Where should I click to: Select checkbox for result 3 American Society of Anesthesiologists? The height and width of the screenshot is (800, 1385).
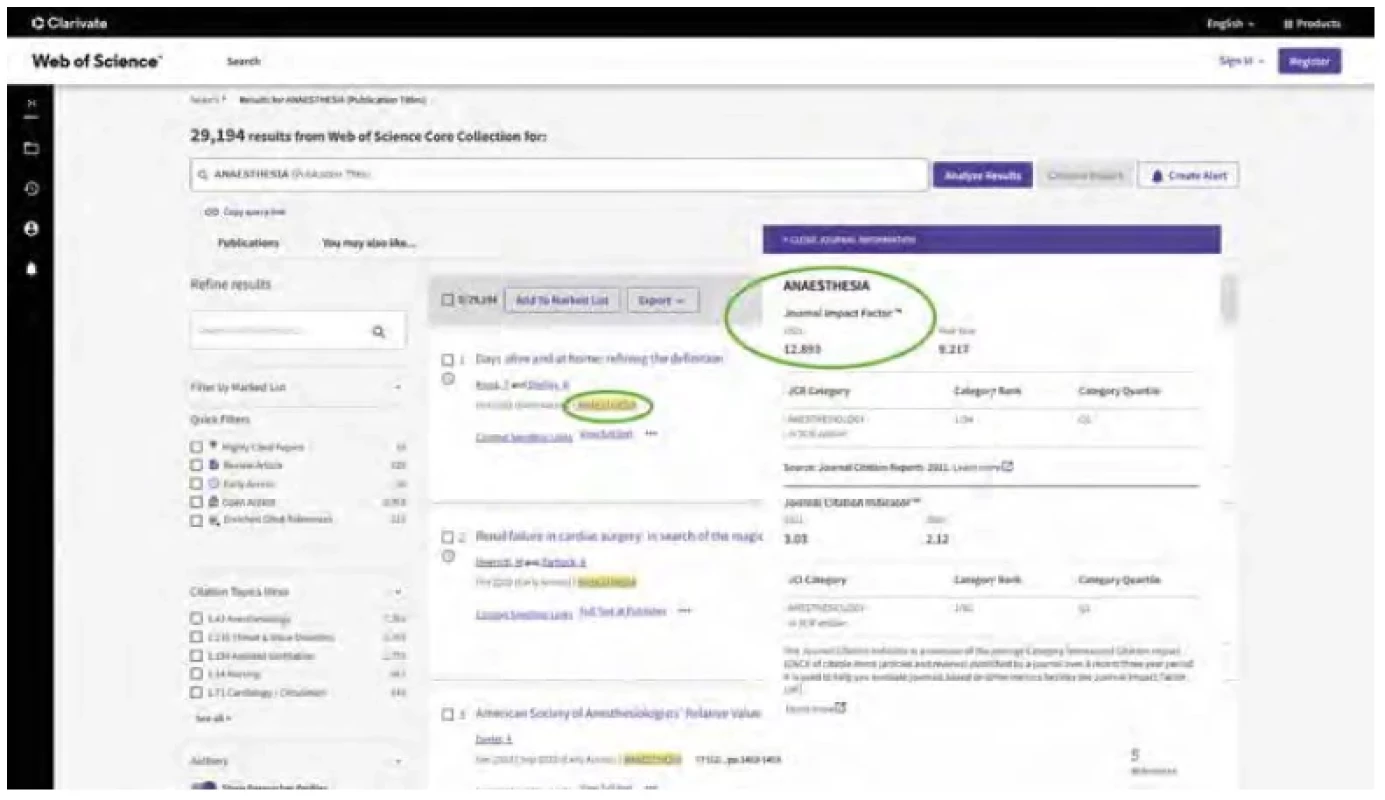click(448, 715)
